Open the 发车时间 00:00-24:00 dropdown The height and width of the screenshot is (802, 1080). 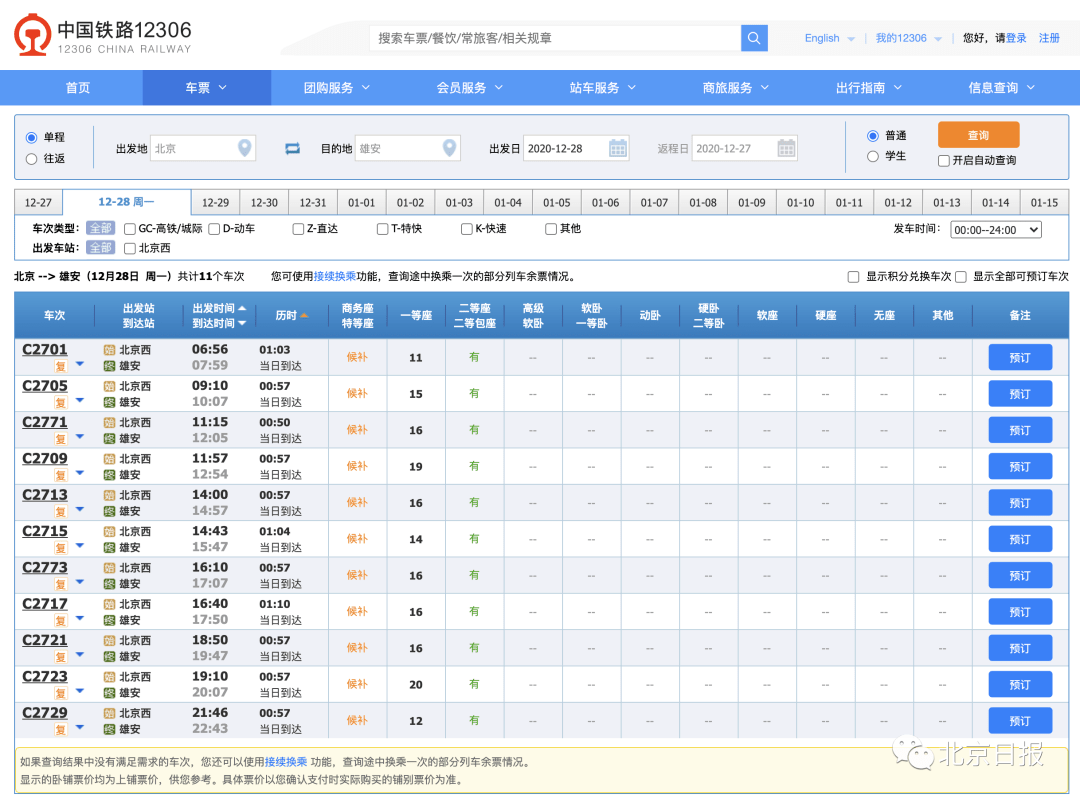pos(995,228)
